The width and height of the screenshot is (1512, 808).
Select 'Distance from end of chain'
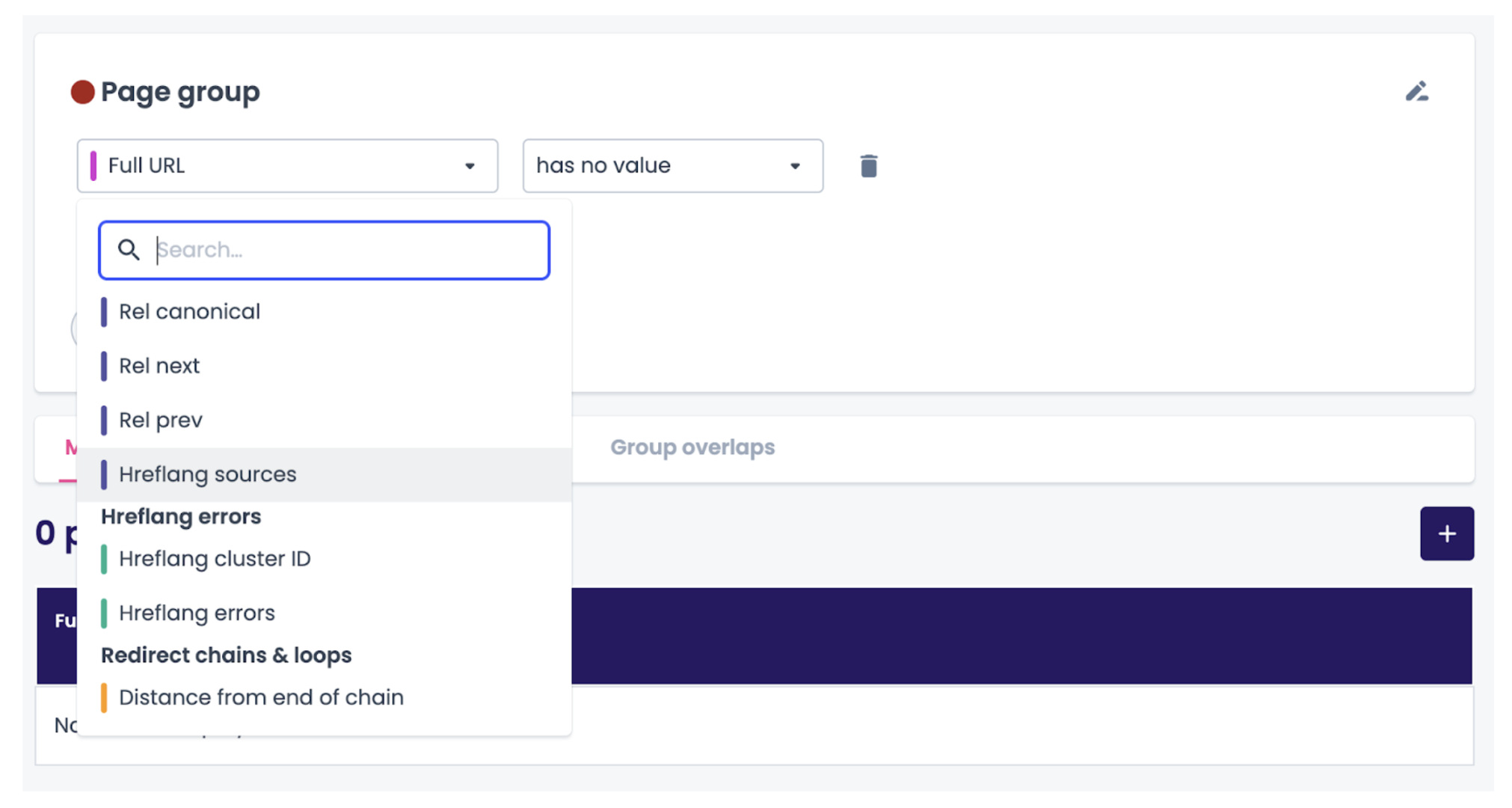pyautogui.click(x=324, y=697)
